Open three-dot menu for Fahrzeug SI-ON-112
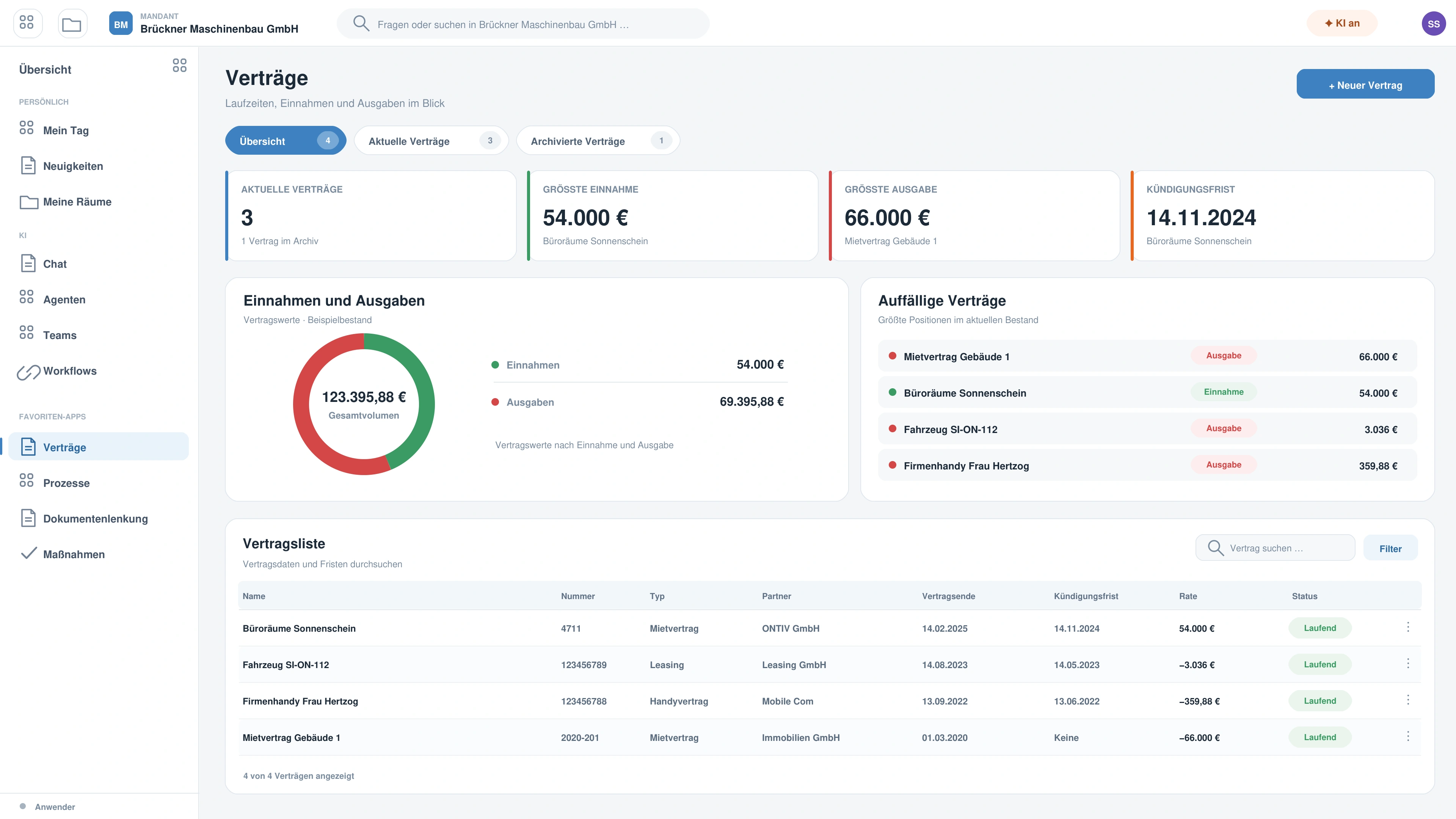 pos(1407,664)
